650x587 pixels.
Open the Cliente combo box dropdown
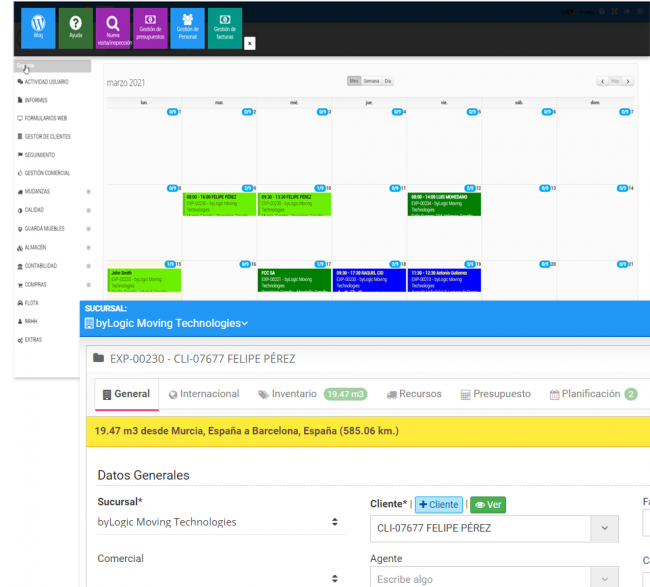click(x=604, y=527)
